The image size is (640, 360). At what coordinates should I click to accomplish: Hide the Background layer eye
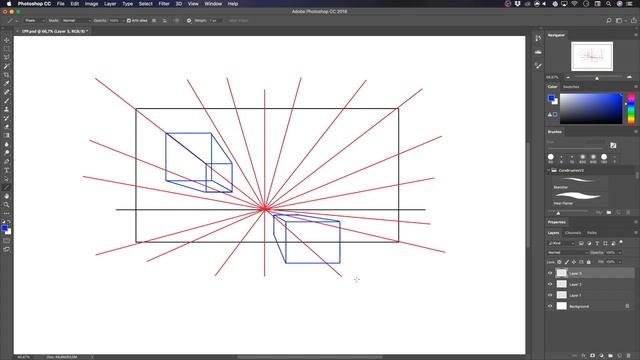coord(550,306)
